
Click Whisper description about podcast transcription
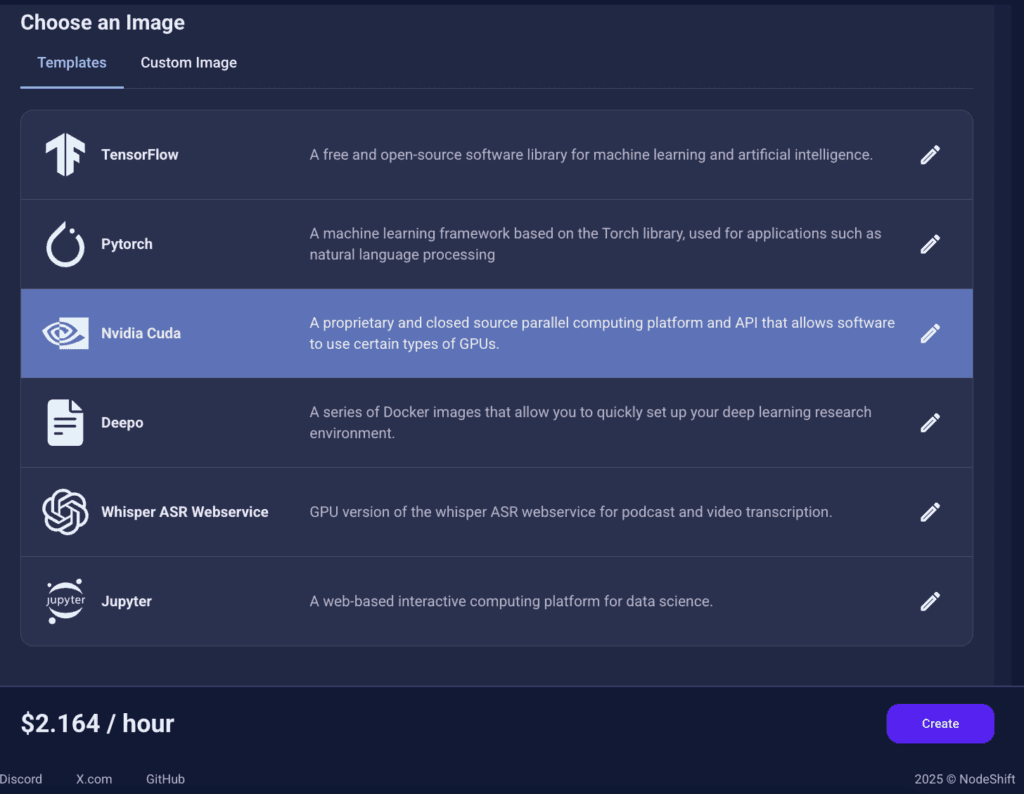coord(571,512)
